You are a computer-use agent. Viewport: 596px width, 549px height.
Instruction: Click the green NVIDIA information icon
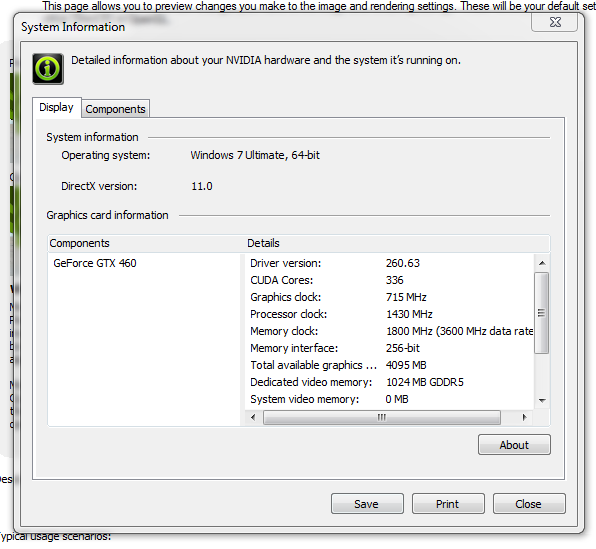pos(48,69)
